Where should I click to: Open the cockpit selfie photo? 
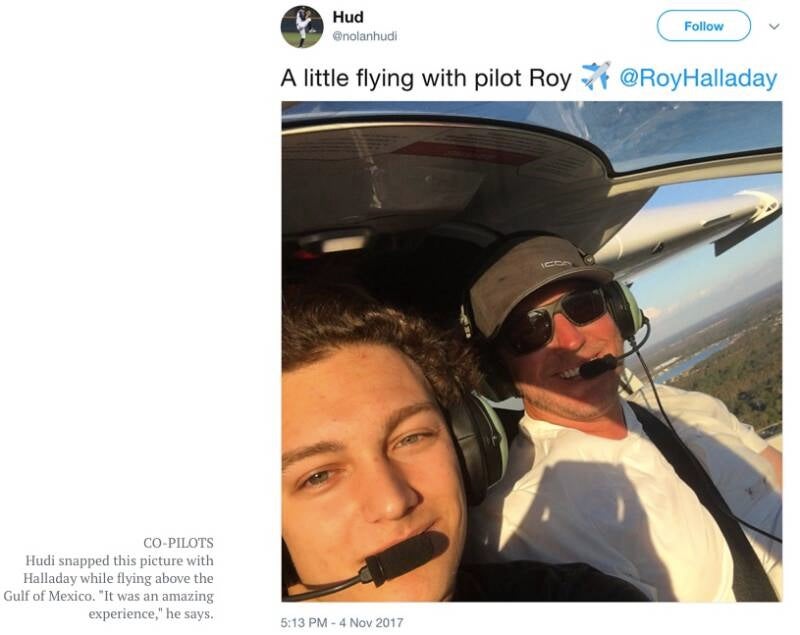pos(532,351)
